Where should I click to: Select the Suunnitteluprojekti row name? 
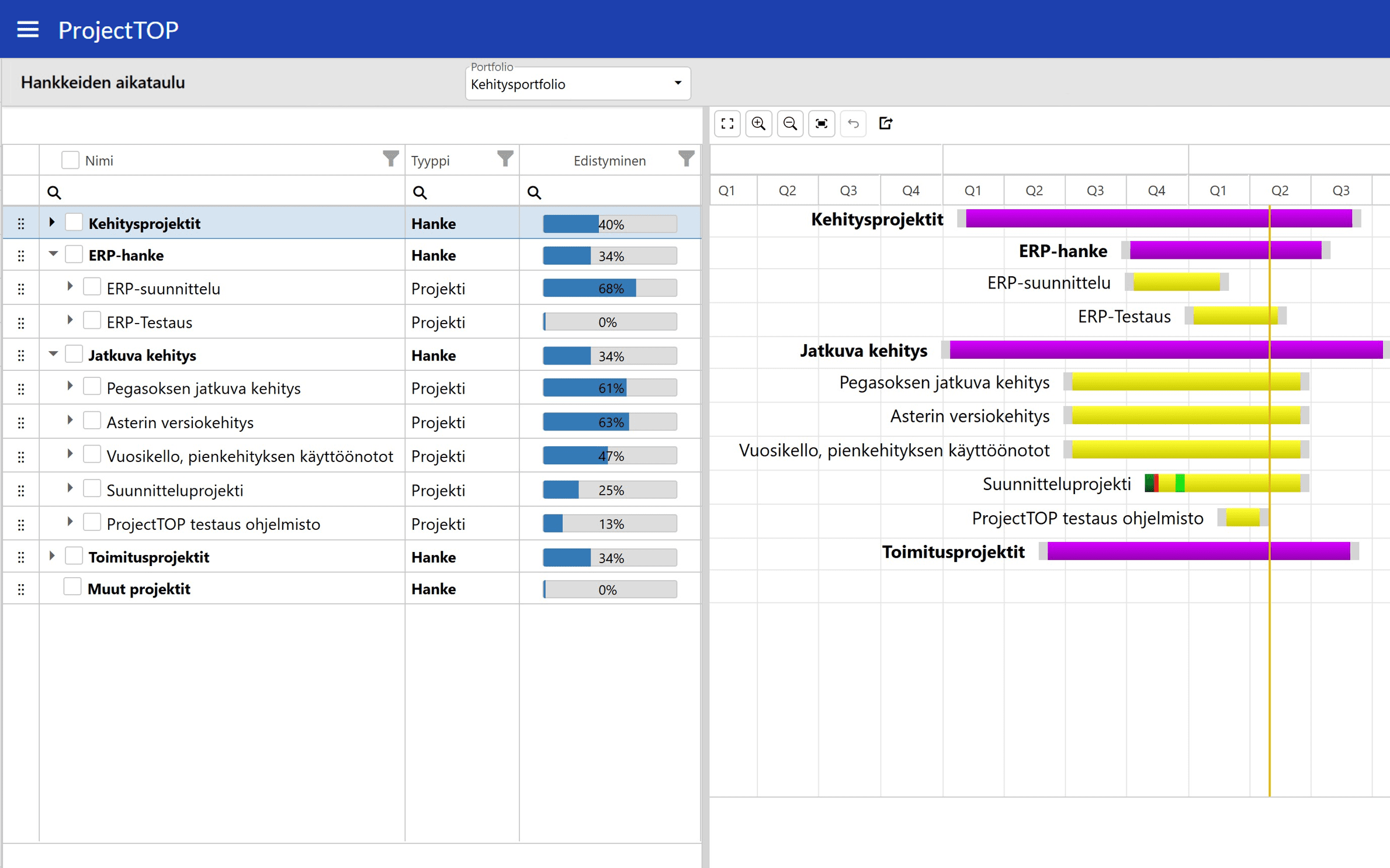tap(175, 490)
